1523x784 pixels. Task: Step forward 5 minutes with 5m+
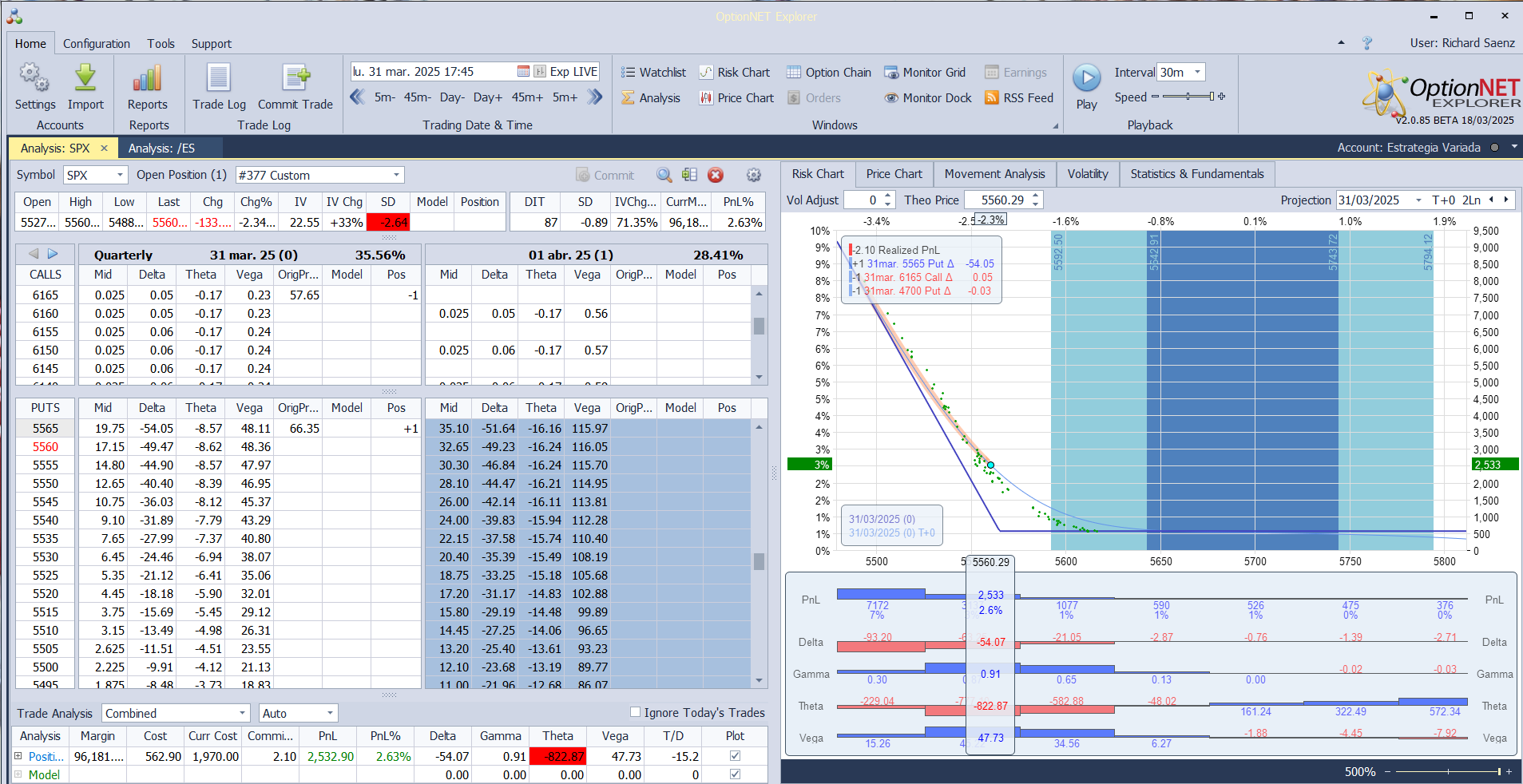coord(565,97)
